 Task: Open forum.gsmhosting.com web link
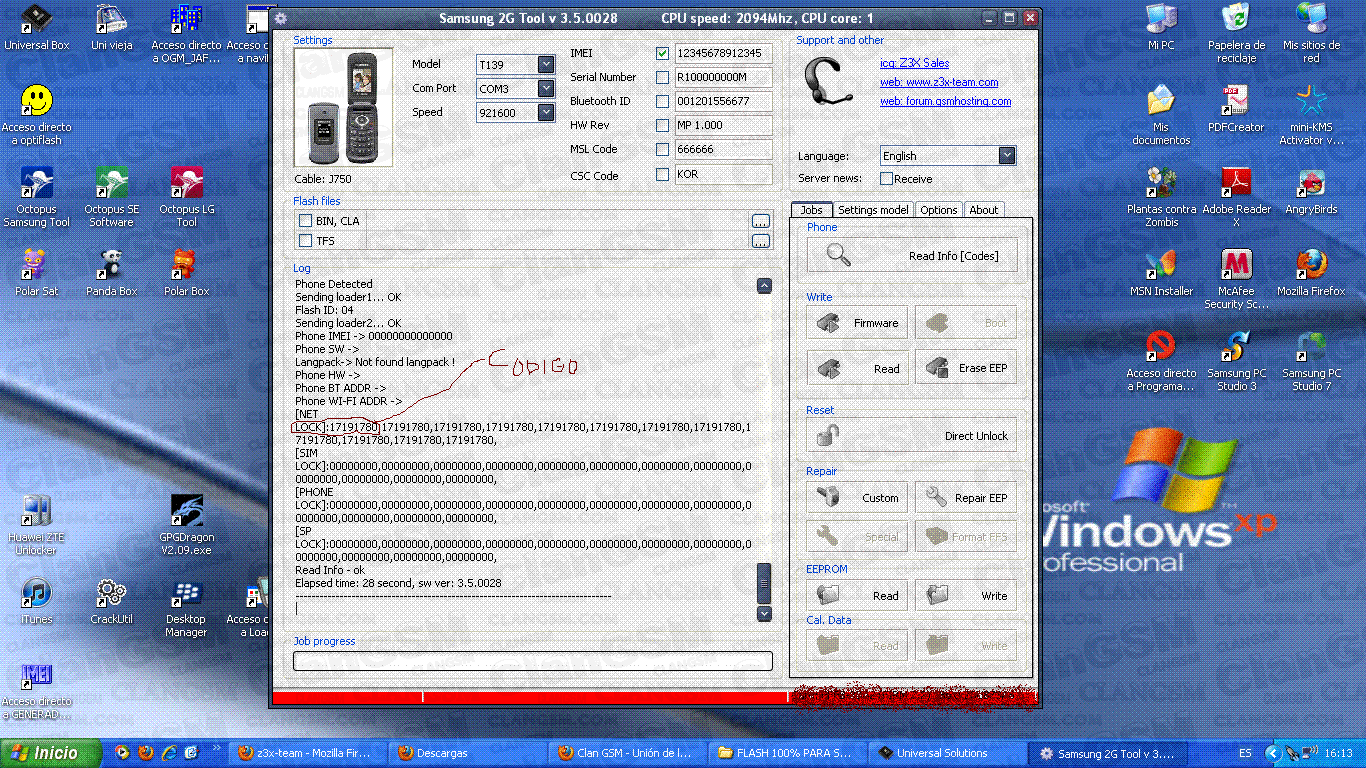coord(945,101)
